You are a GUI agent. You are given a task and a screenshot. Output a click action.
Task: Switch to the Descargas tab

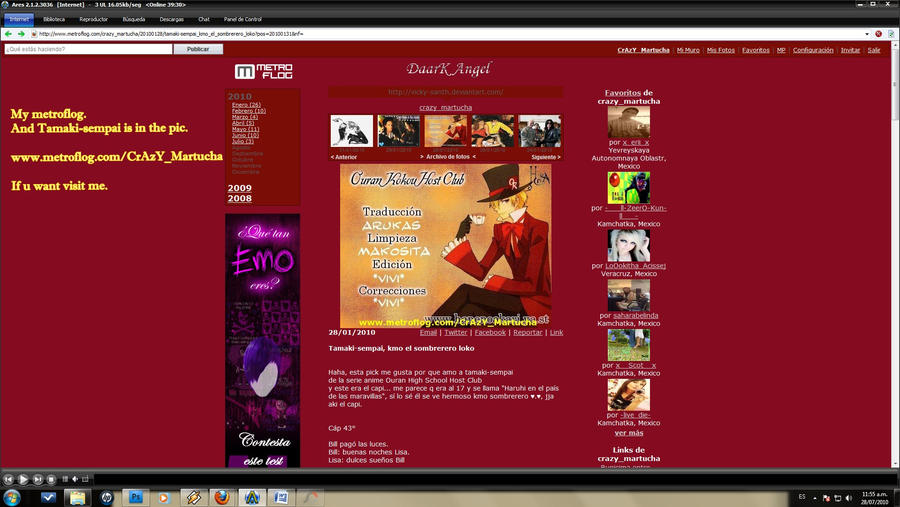[x=172, y=20]
